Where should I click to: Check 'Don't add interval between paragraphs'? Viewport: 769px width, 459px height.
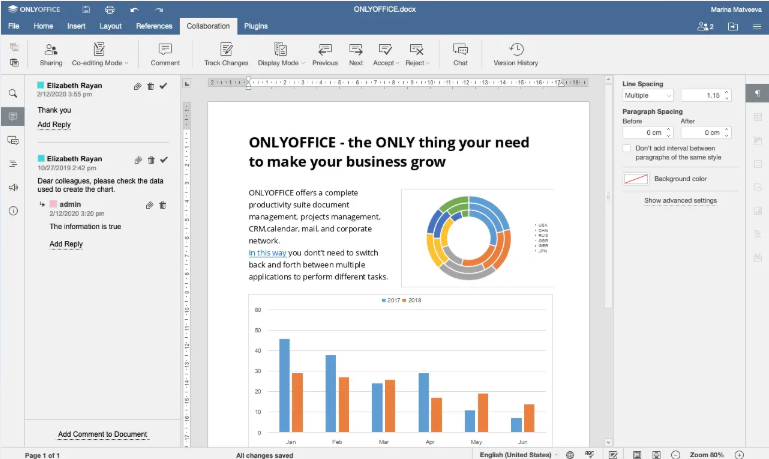(x=626, y=148)
